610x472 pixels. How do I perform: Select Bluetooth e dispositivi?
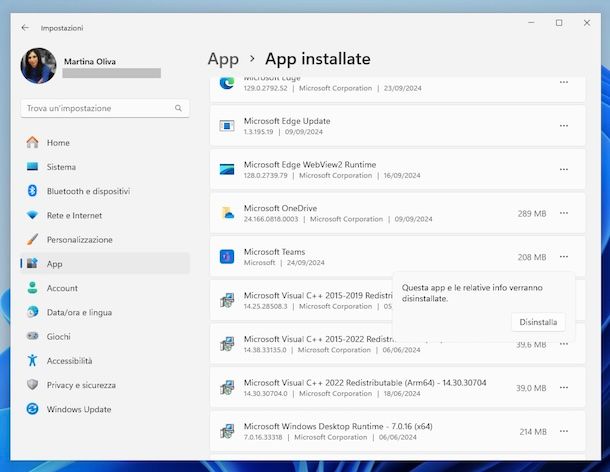105,191
